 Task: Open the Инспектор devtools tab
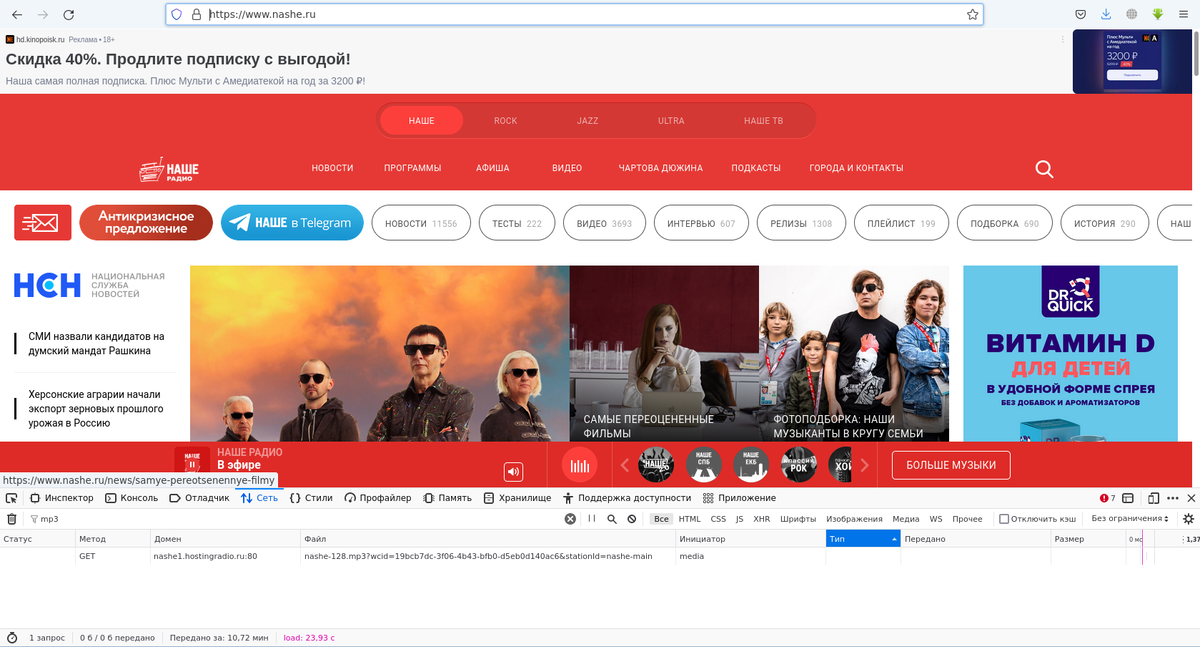pos(61,497)
